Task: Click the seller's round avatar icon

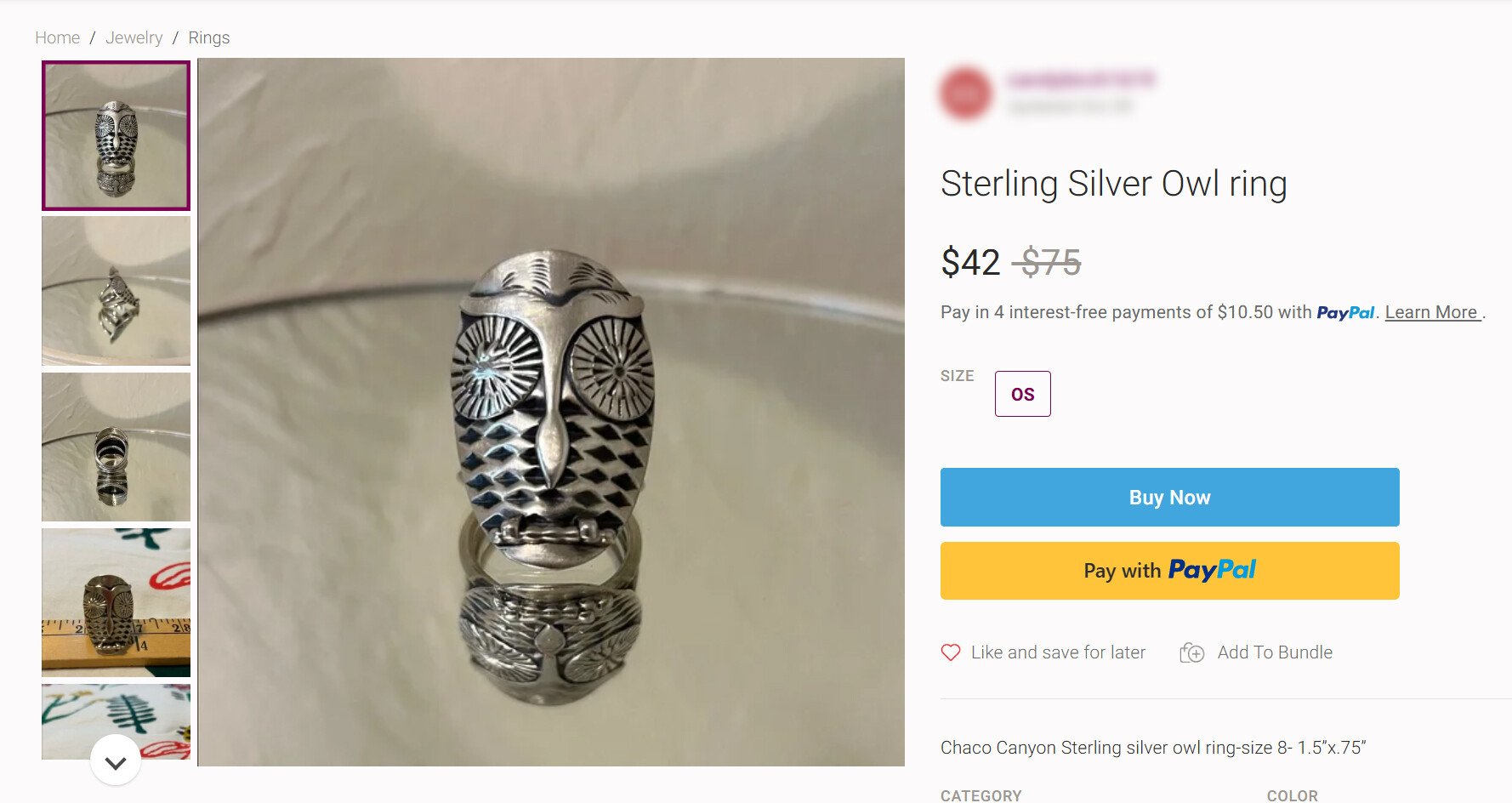Action: pyautogui.click(x=966, y=93)
